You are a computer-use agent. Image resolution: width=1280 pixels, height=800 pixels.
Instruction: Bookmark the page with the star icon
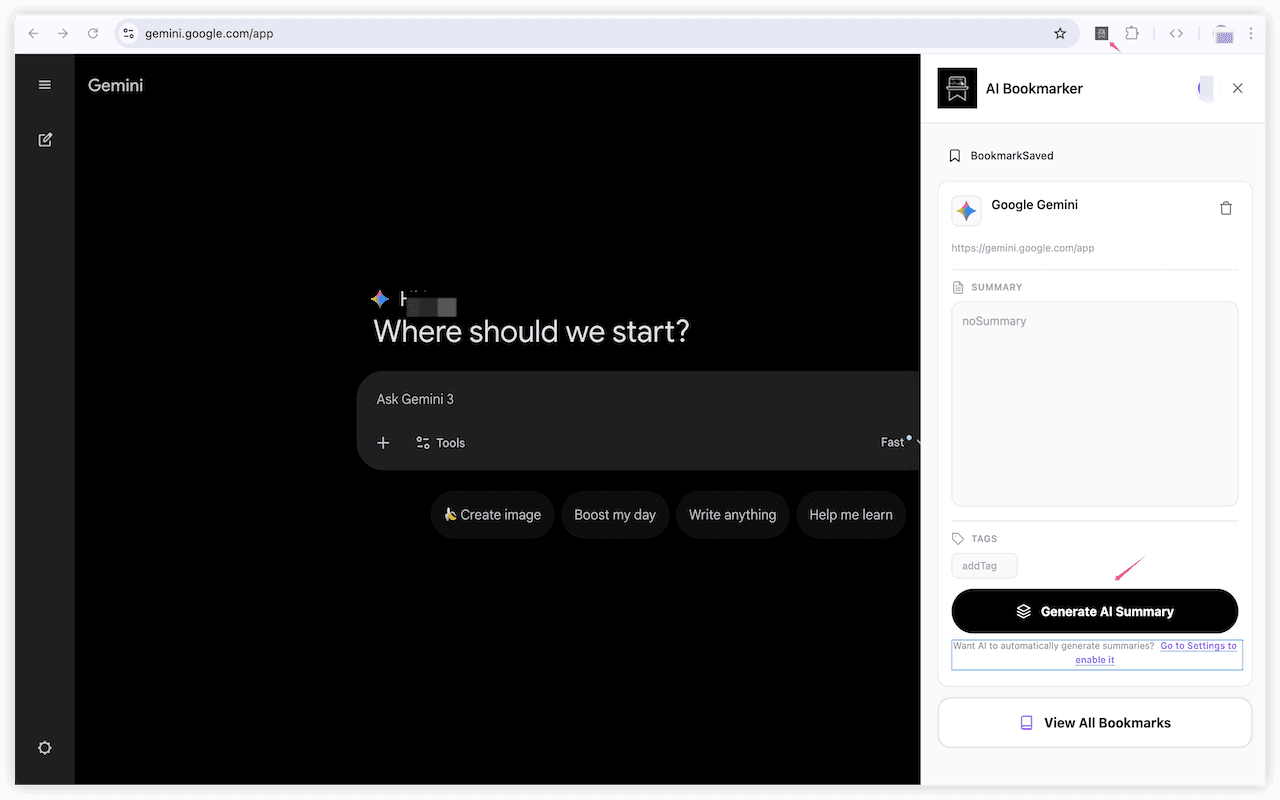(1059, 33)
